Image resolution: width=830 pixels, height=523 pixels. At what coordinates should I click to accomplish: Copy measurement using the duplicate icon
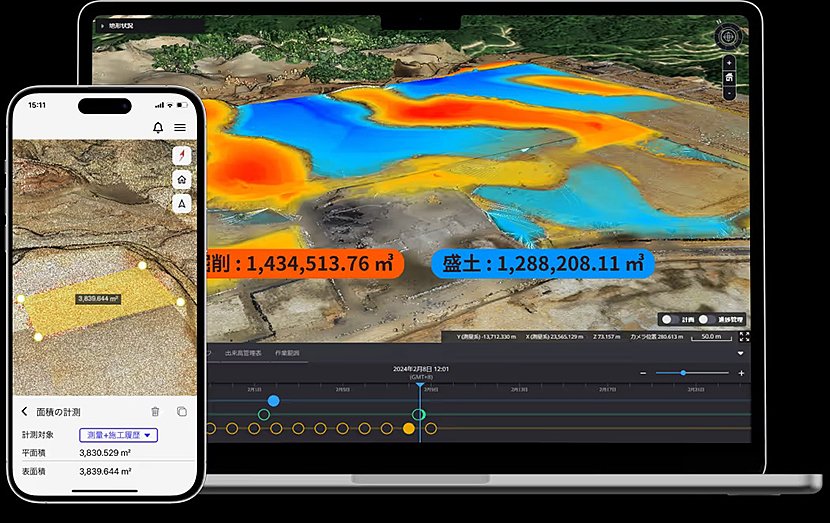[182, 411]
